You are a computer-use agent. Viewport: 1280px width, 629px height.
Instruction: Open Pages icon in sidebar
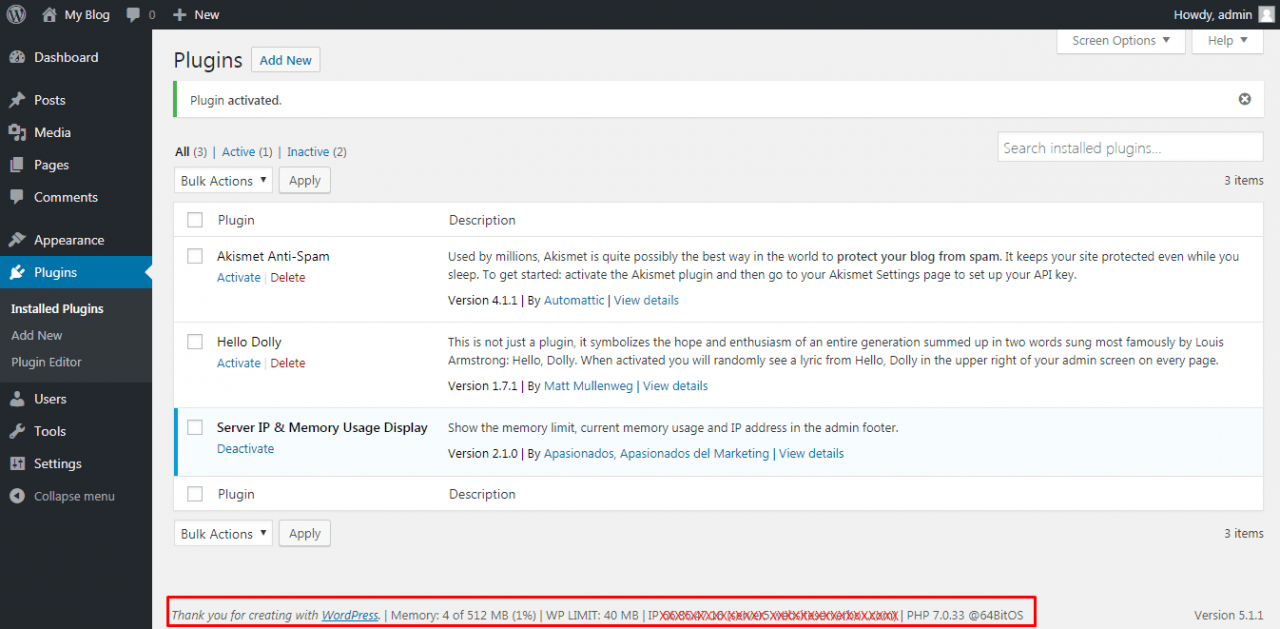tap(17, 165)
